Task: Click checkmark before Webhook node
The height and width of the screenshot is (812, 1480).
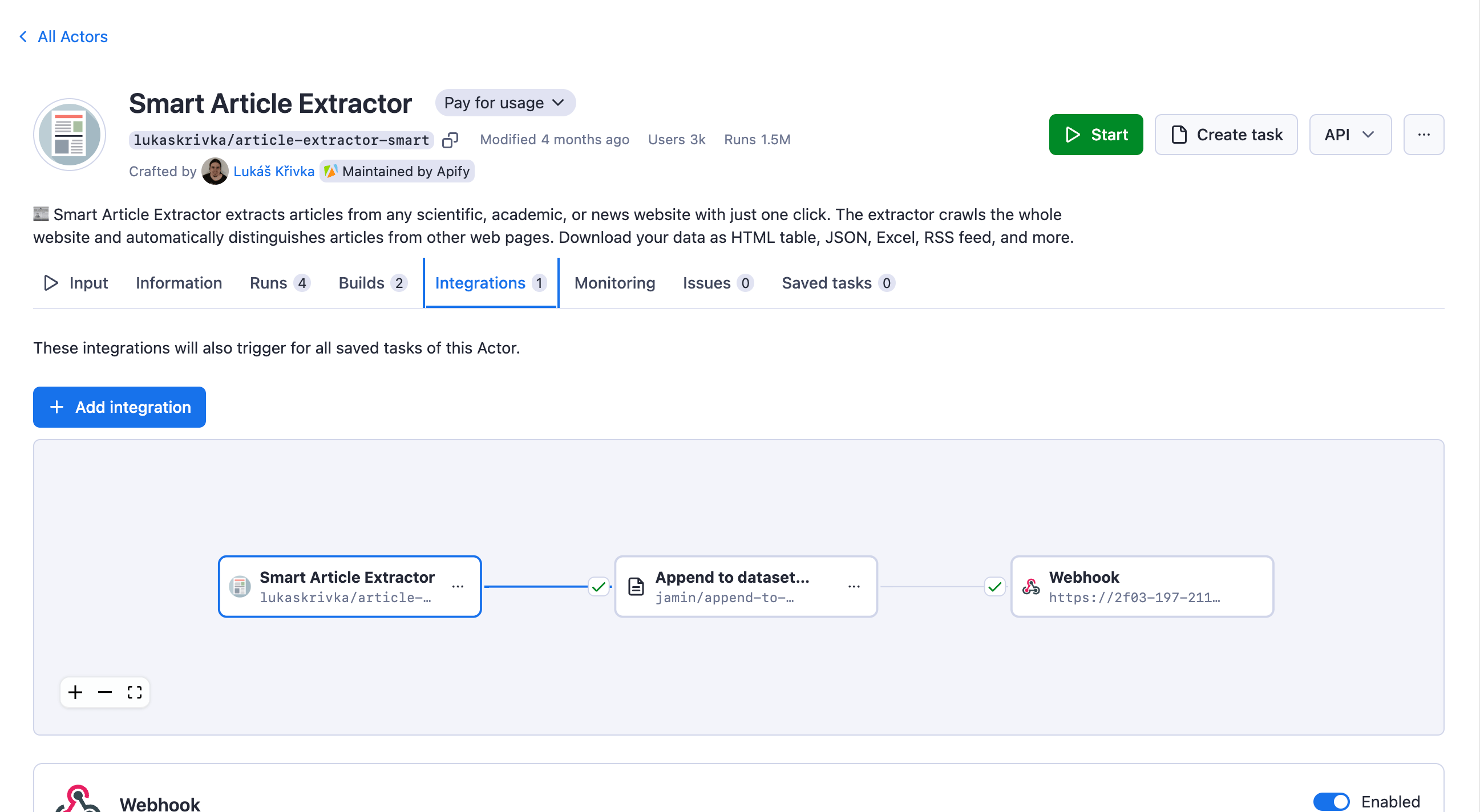Action: [994, 586]
